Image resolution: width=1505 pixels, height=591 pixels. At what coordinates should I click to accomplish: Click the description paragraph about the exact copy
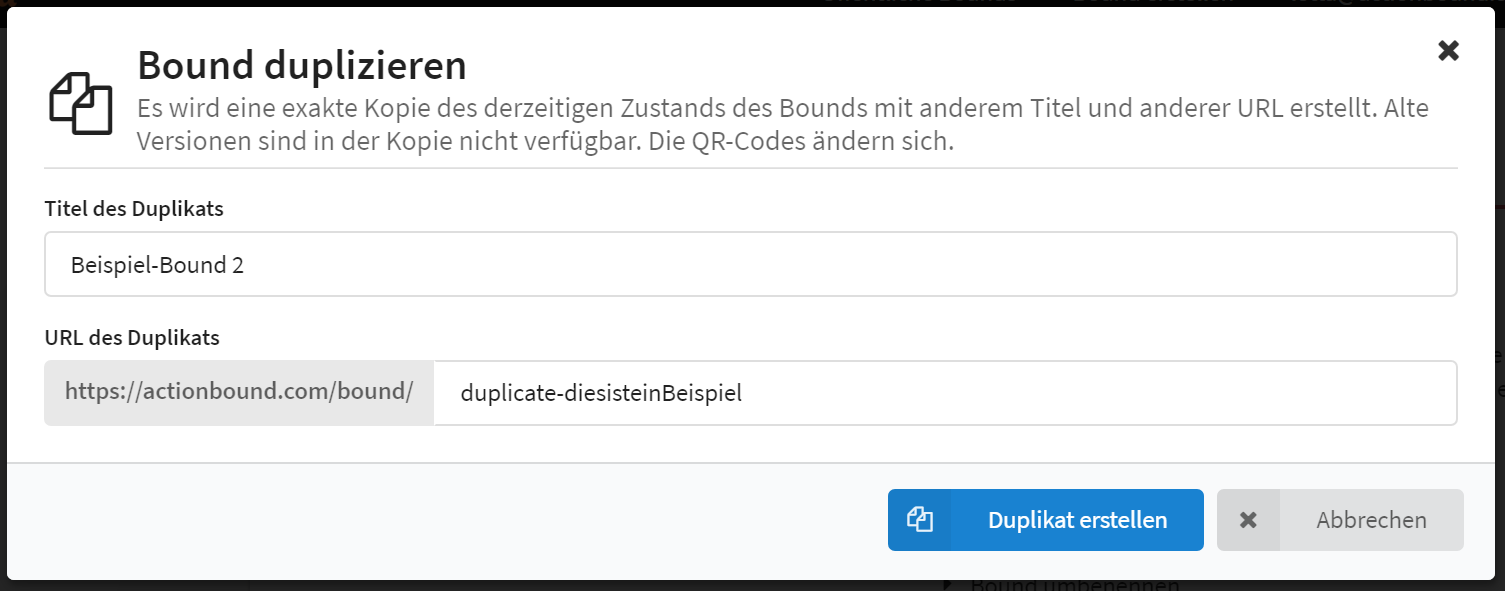[783, 124]
